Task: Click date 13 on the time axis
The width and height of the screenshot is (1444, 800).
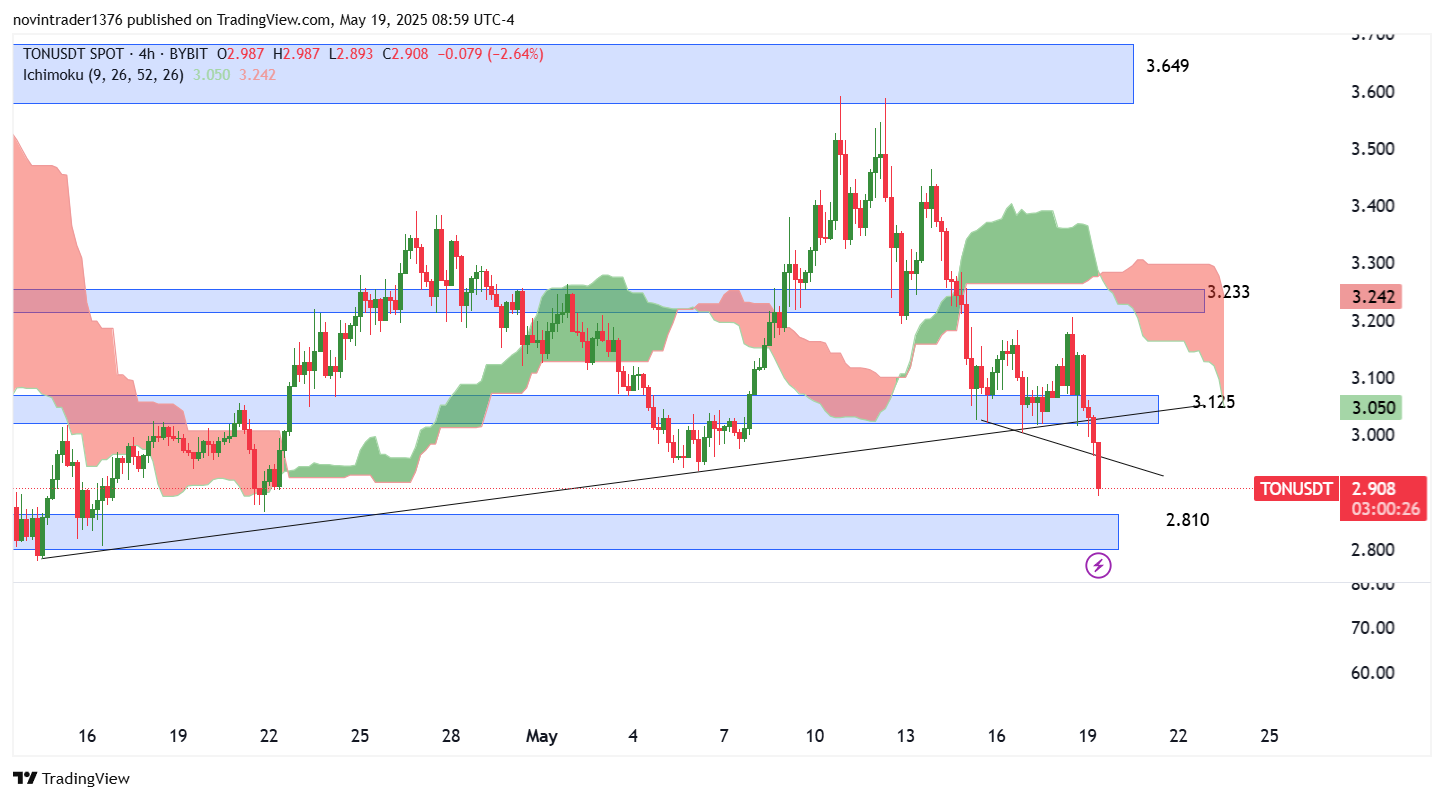Action: (906, 736)
